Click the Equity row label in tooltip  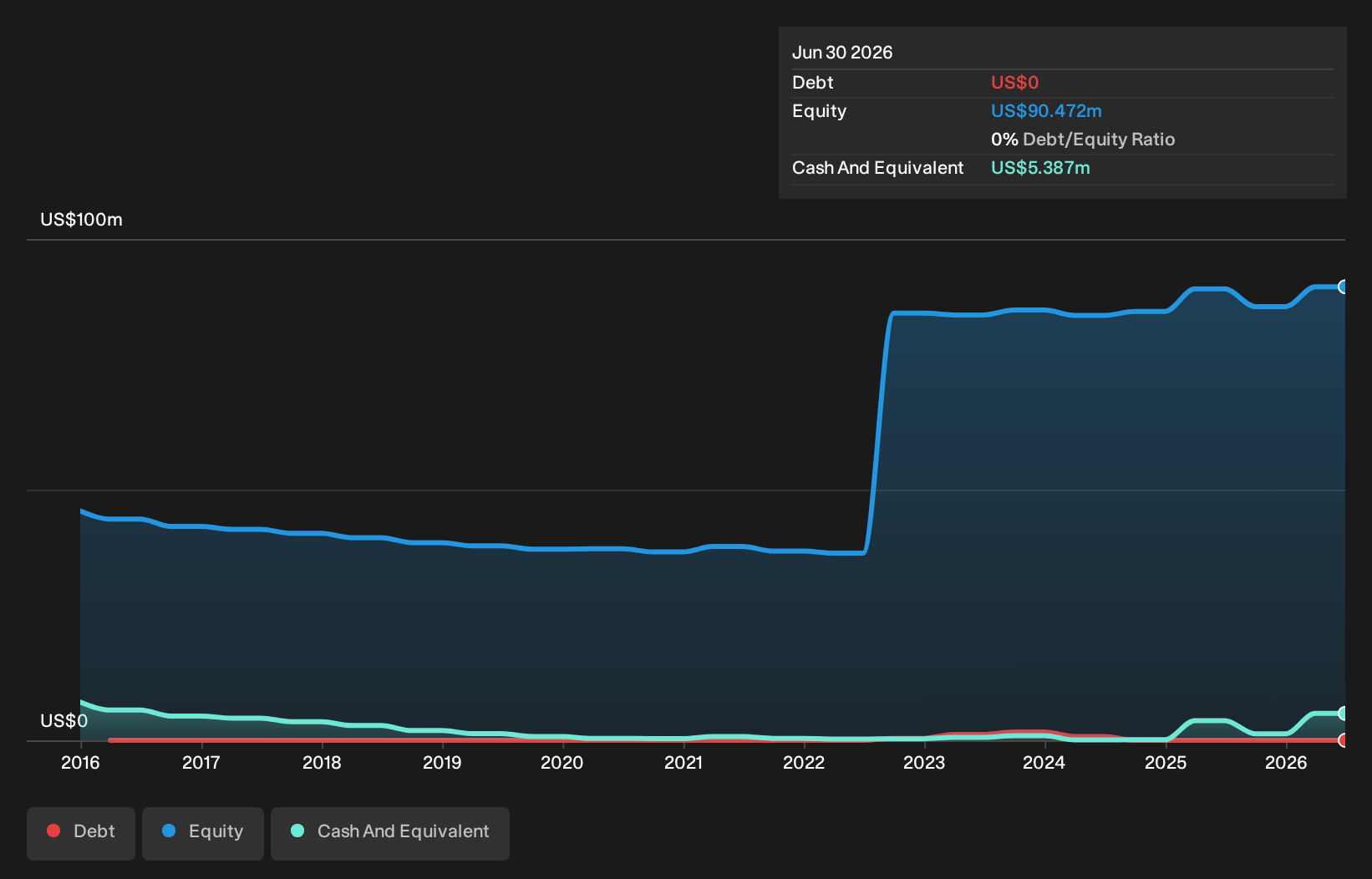pos(819,111)
